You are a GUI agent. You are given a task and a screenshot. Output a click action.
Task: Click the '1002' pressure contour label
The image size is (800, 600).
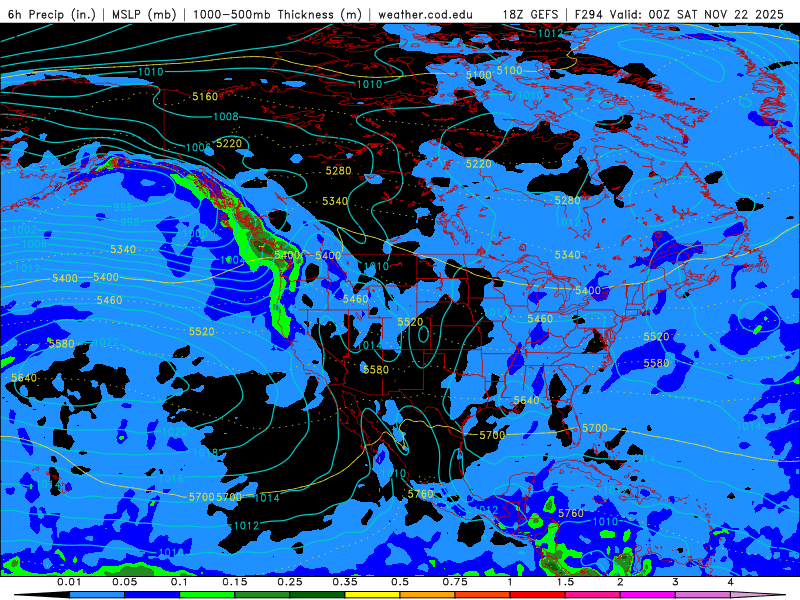[x=24, y=230]
